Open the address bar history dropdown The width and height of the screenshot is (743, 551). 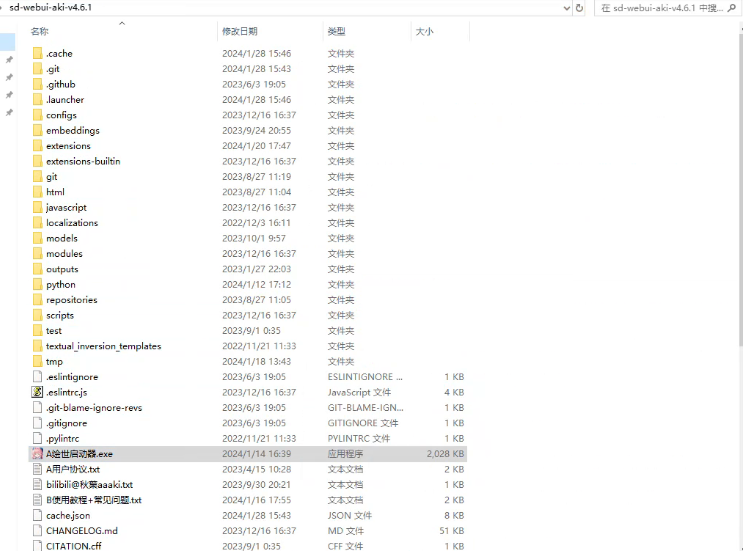pos(567,8)
